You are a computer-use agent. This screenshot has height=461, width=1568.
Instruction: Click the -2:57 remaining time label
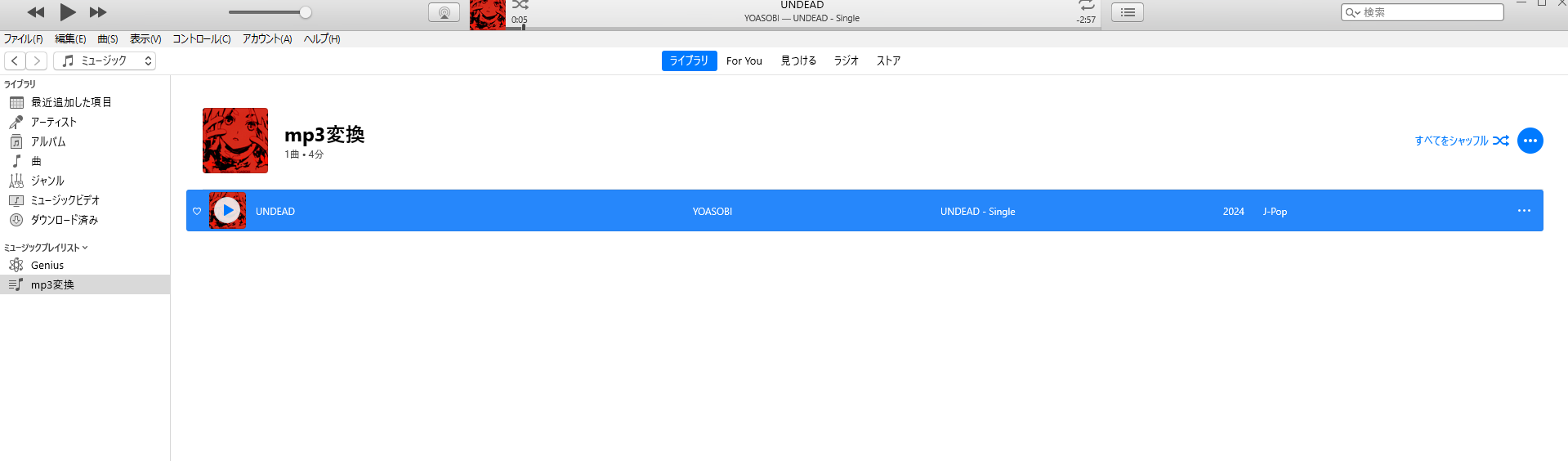(1086, 20)
